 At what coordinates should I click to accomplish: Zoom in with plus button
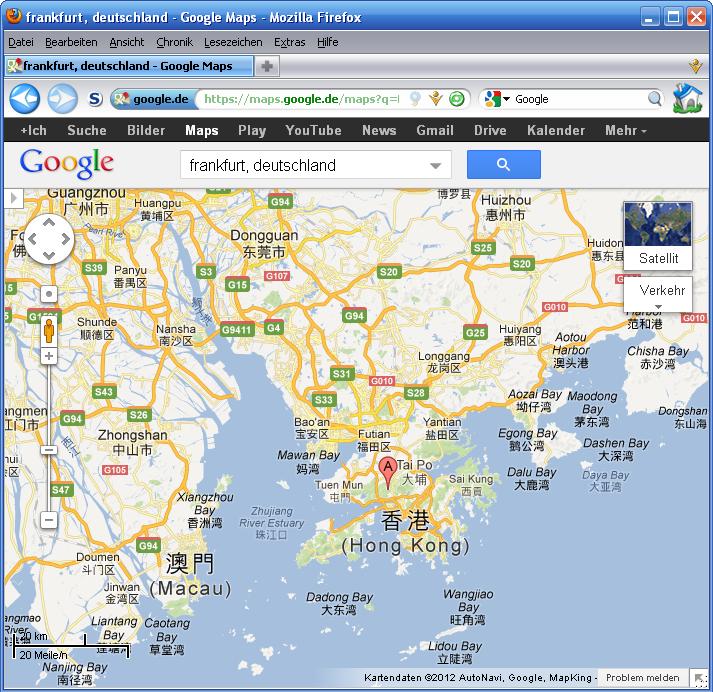(x=49, y=356)
